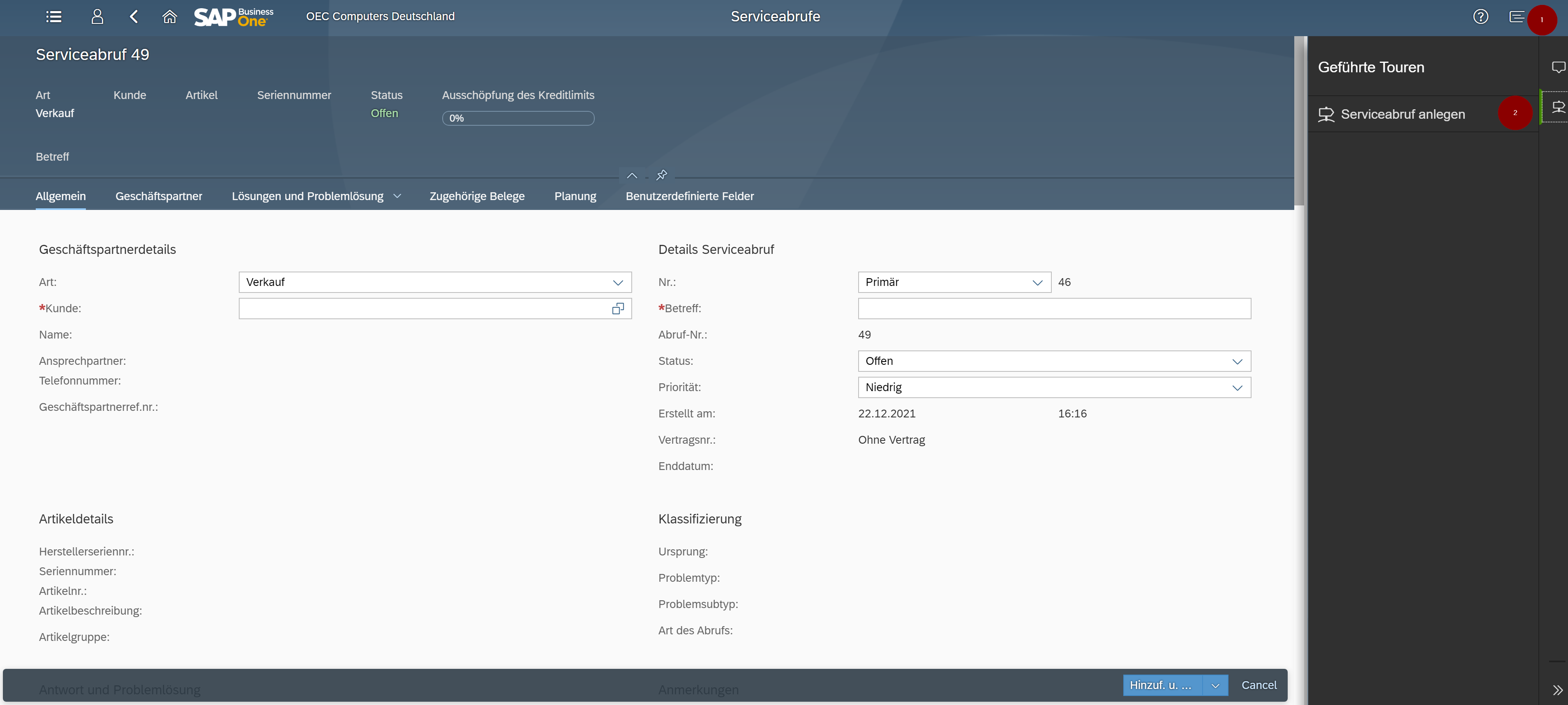Collapse the header with up chevron
The height and width of the screenshot is (705, 1568).
coord(632,176)
